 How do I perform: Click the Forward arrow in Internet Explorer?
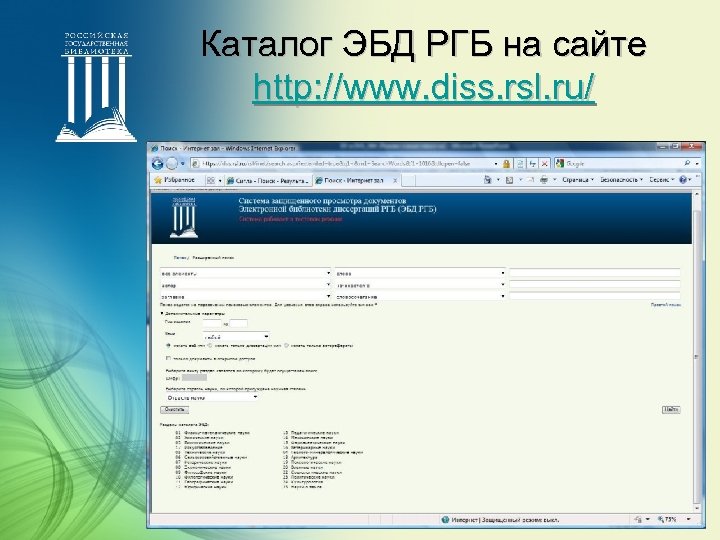coord(172,163)
